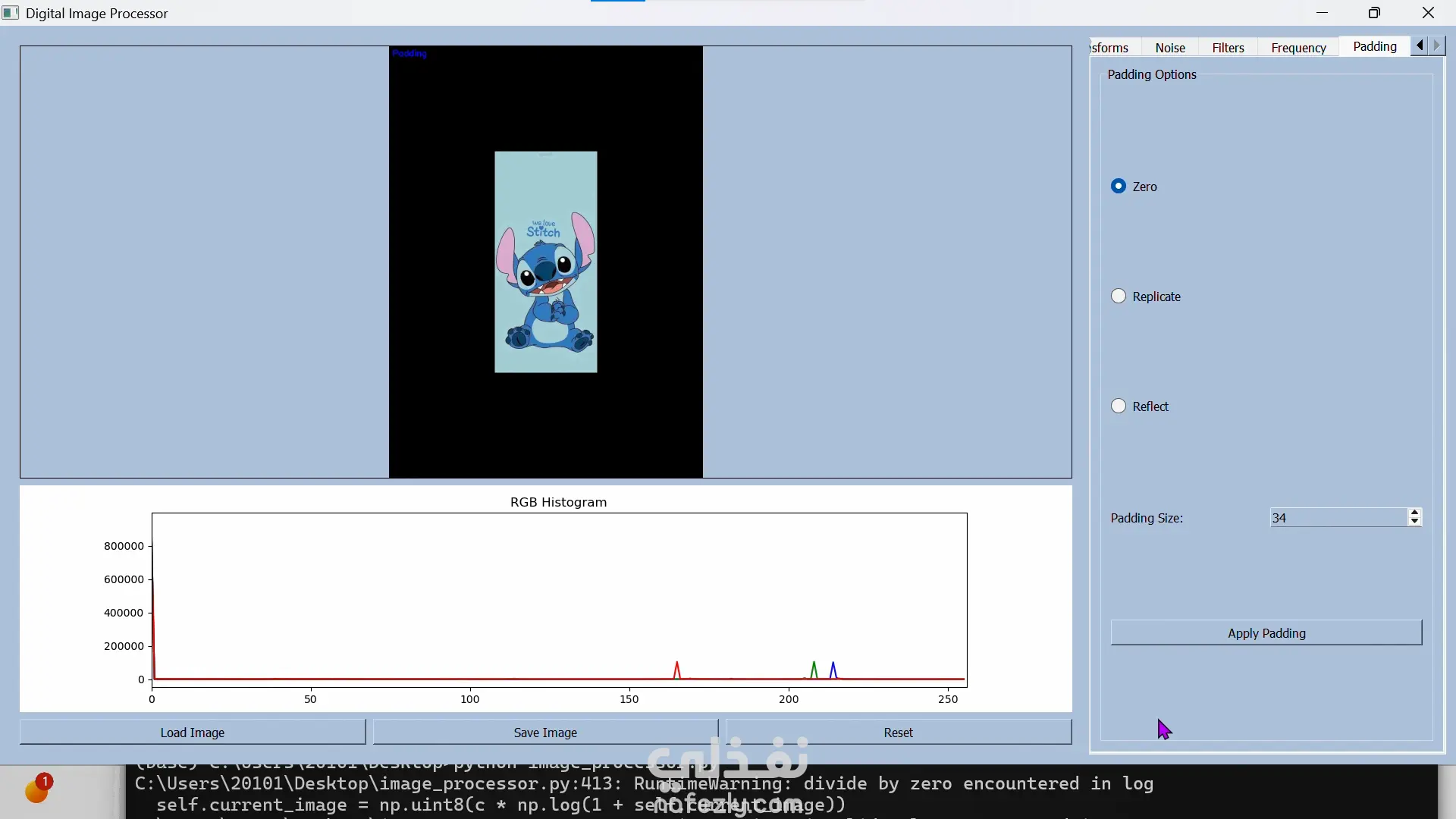Click the Save Image button
This screenshot has height=819, width=1456.
pyautogui.click(x=545, y=733)
